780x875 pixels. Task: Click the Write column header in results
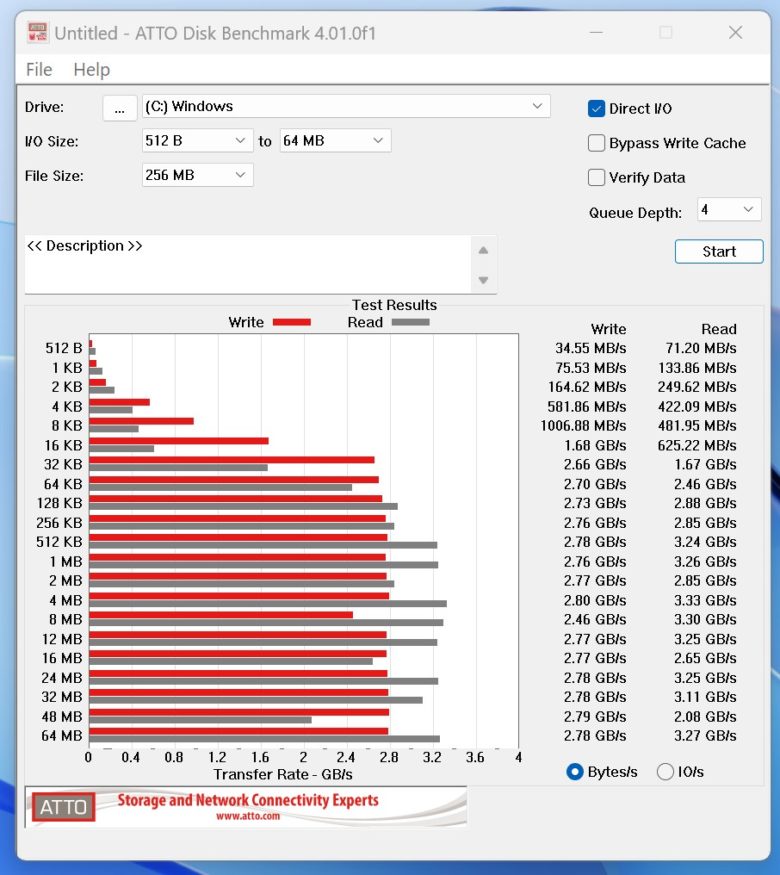point(609,329)
